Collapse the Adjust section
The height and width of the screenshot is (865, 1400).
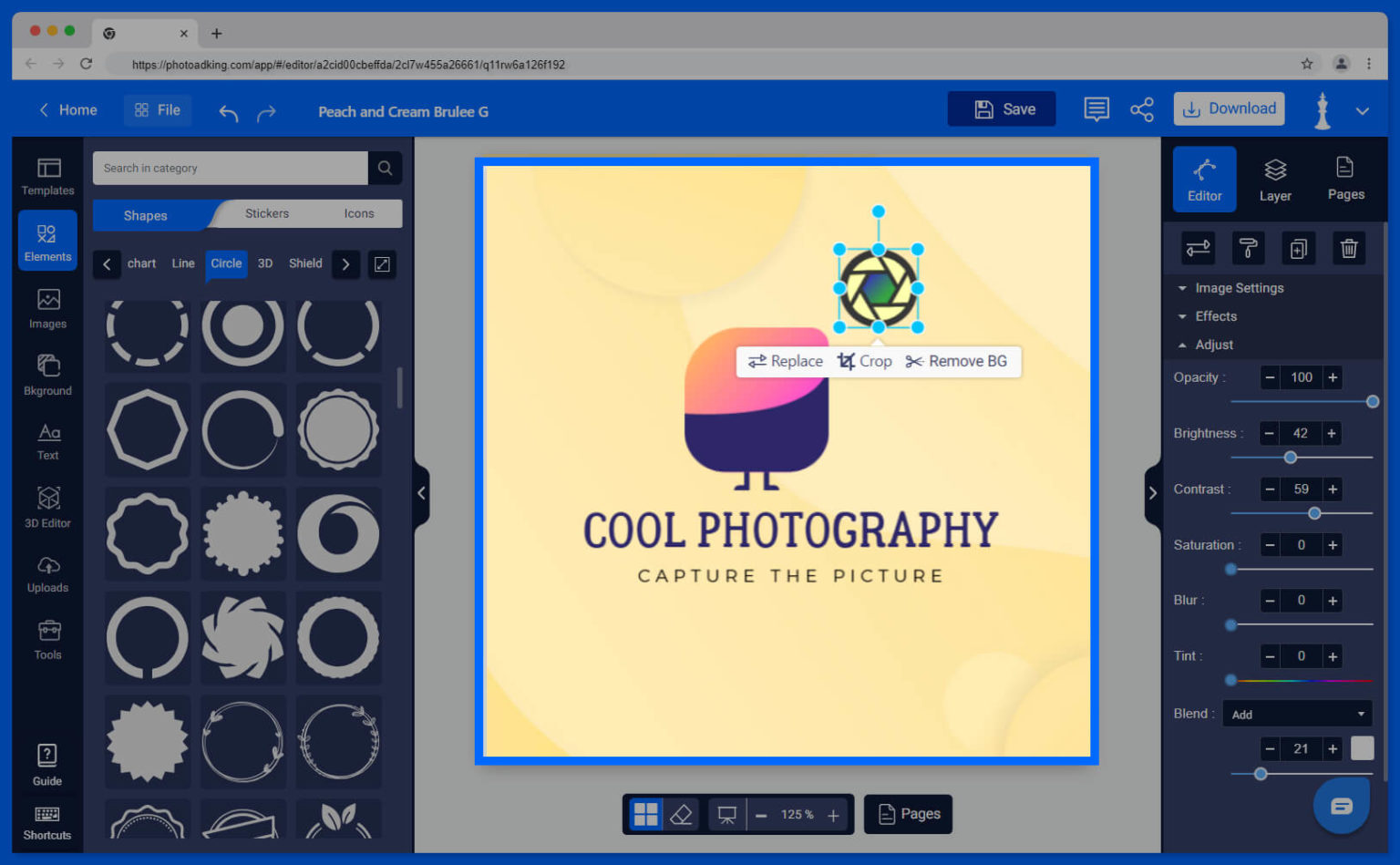[x=1212, y=345]
